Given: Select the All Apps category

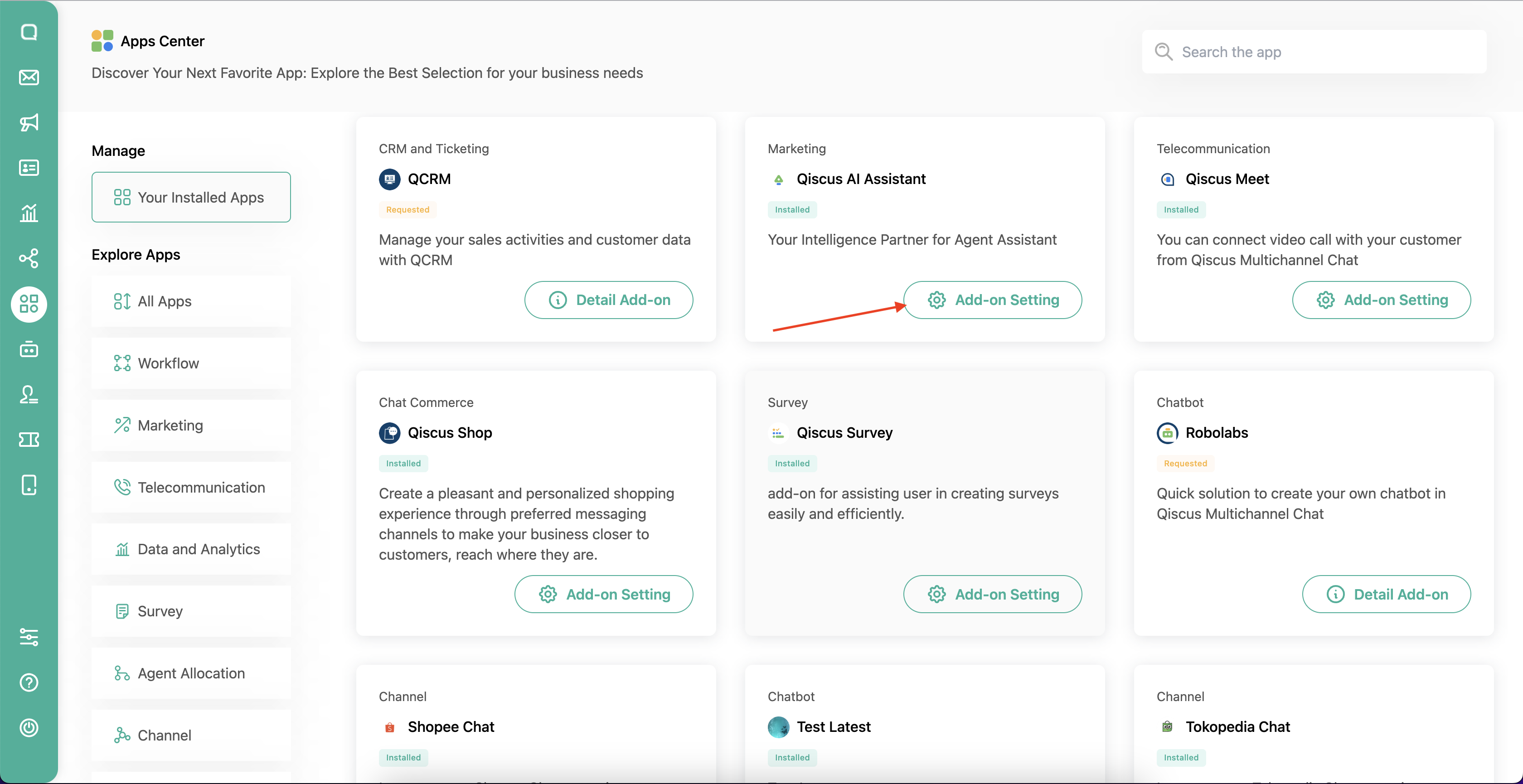Looking at the screenshot, I should 191,301.
